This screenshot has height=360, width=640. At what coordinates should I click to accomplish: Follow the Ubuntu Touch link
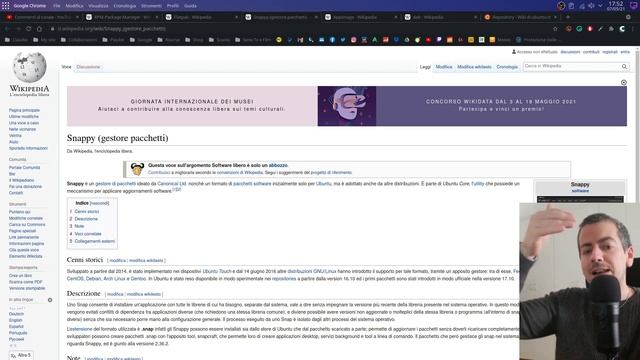click(x=217, y=271)
